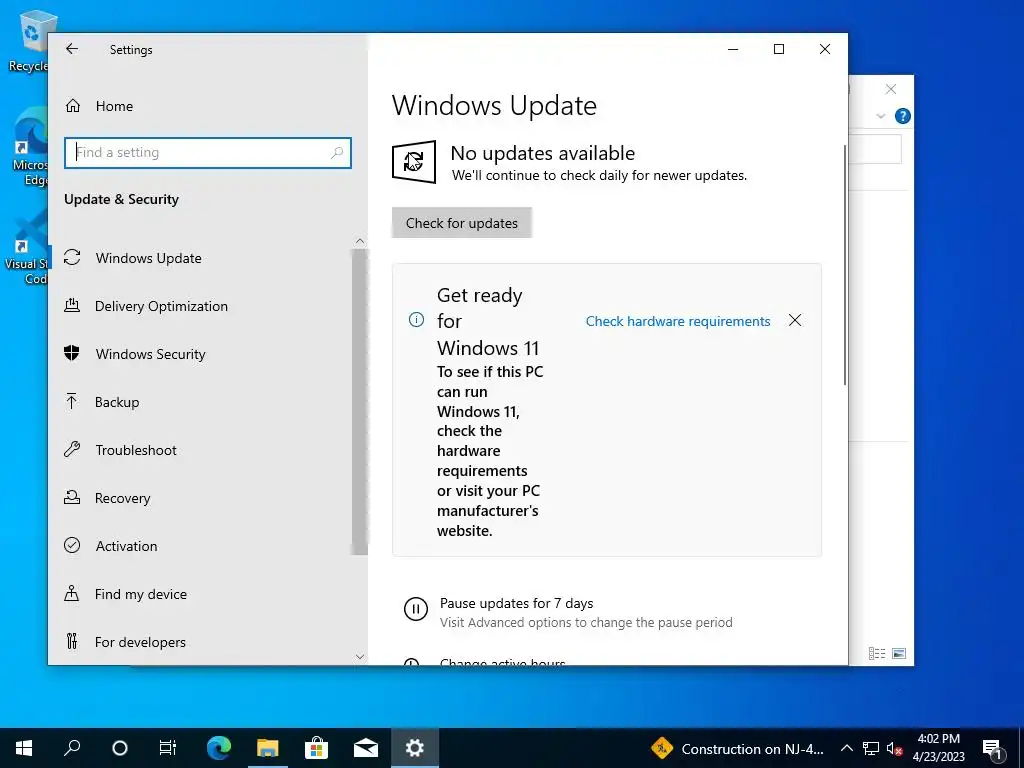Click the sidebar vertical scrollbar thumb
This screenshot has width=1024, height=768.
coord(360,402)
